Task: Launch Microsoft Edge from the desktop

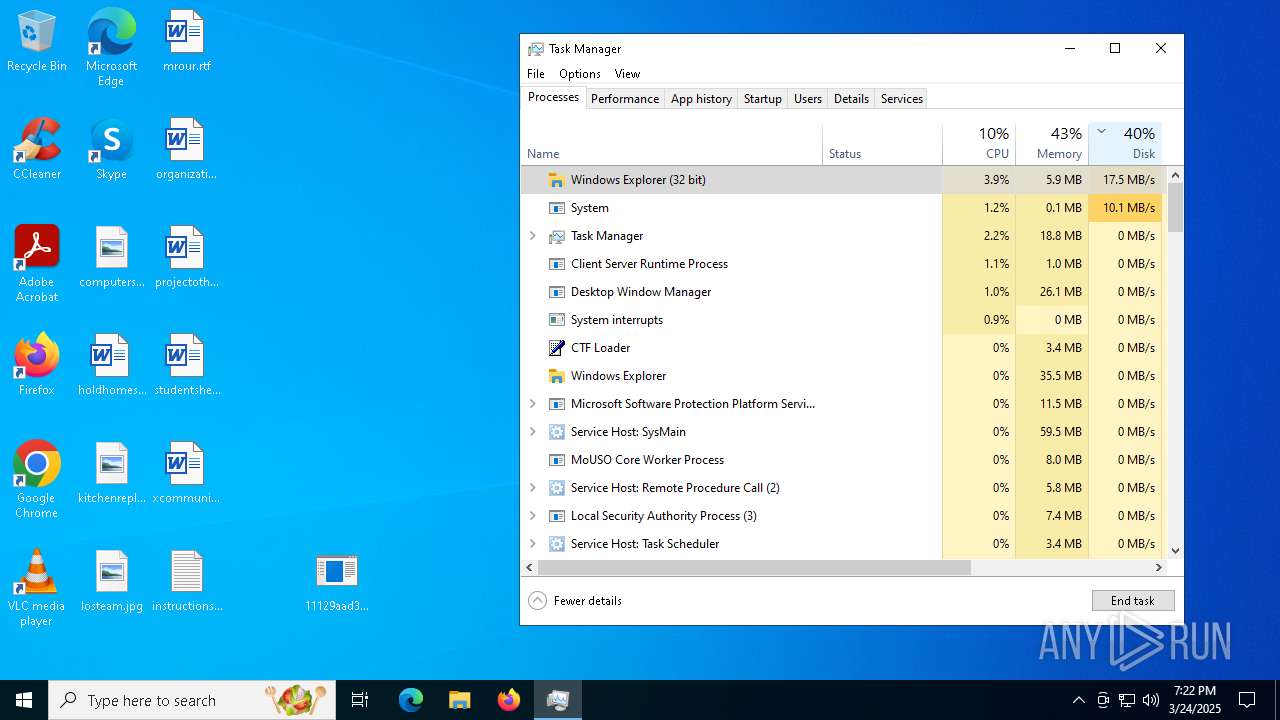Action: click(111, 48)
